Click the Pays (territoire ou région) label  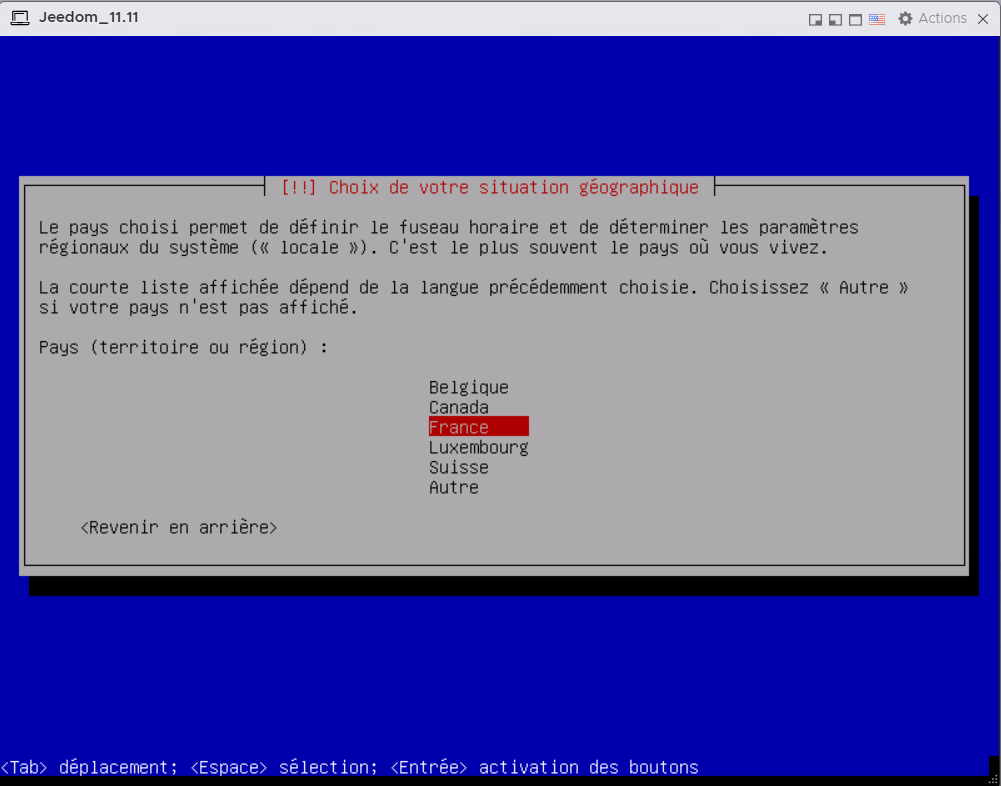pyautogui.click(x=183, y=347)
